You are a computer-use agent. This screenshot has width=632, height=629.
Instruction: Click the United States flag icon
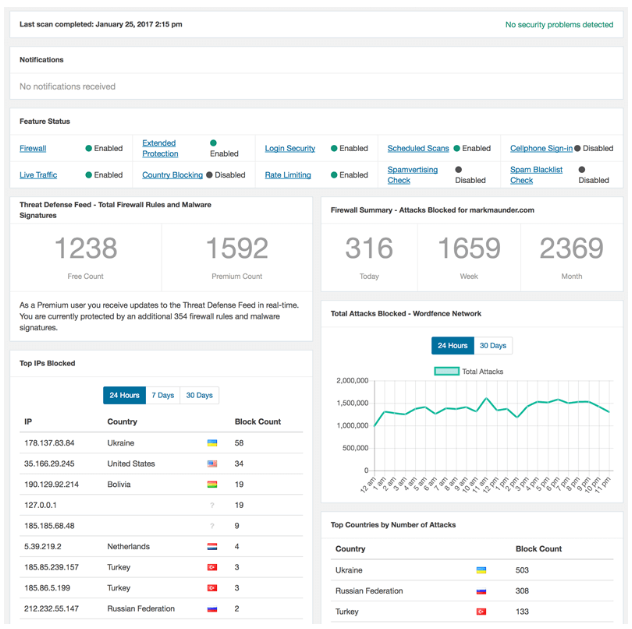[212, 464]
